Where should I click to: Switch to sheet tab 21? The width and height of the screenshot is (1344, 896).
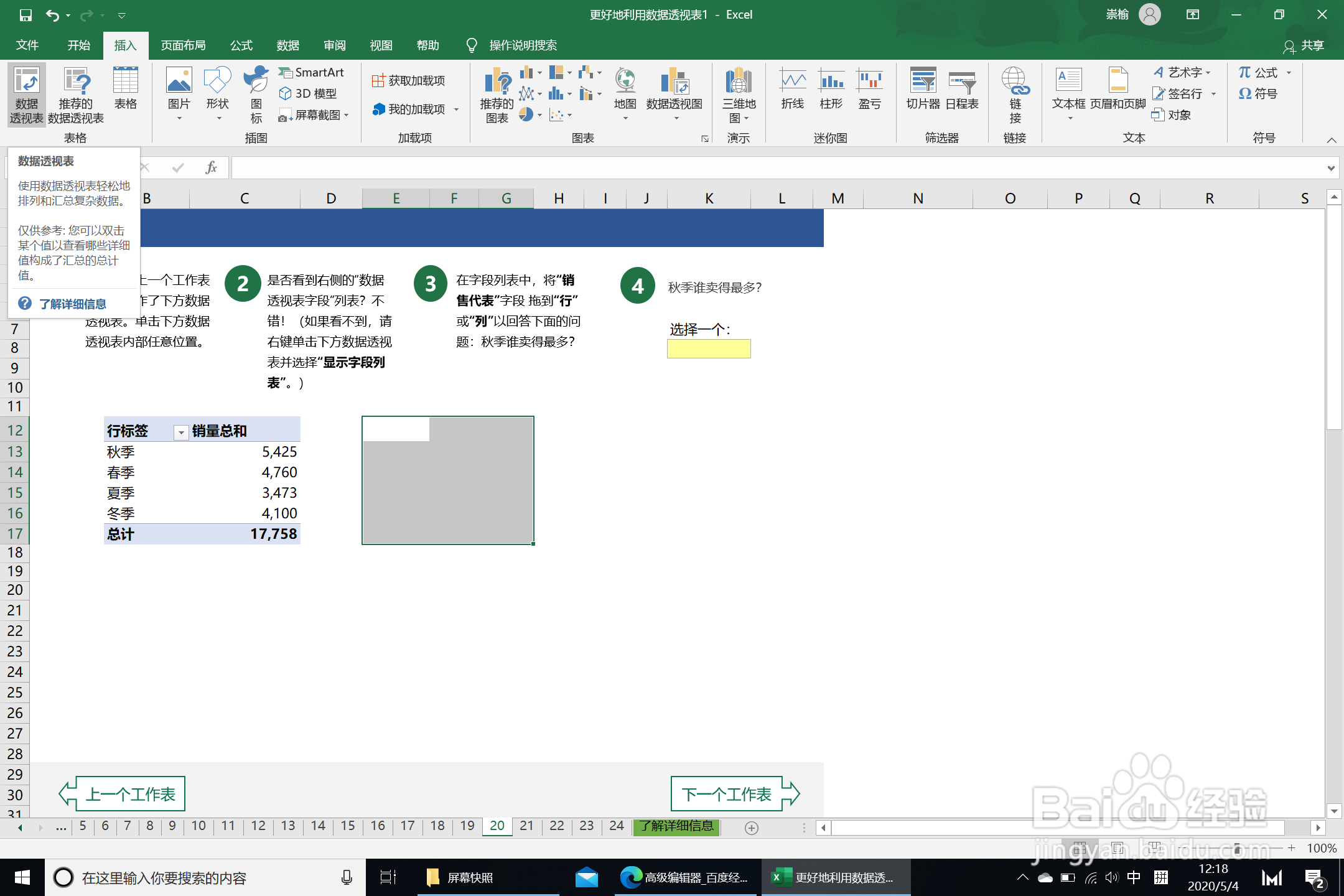[526, 826]
